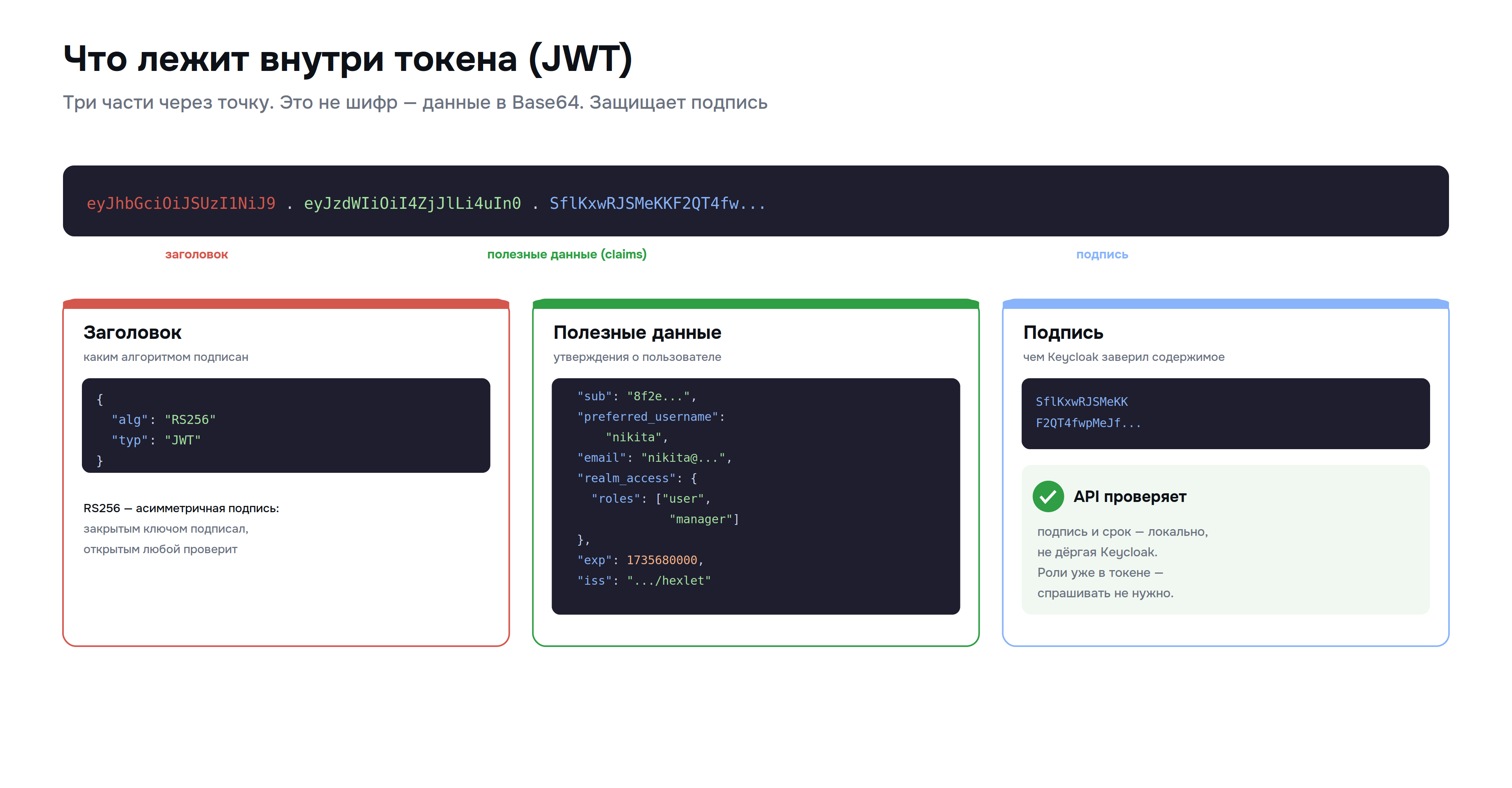
Task: Click the red token segment eyJhbGciOiJSUzI1NiJ9
Action: click(181, 203)
